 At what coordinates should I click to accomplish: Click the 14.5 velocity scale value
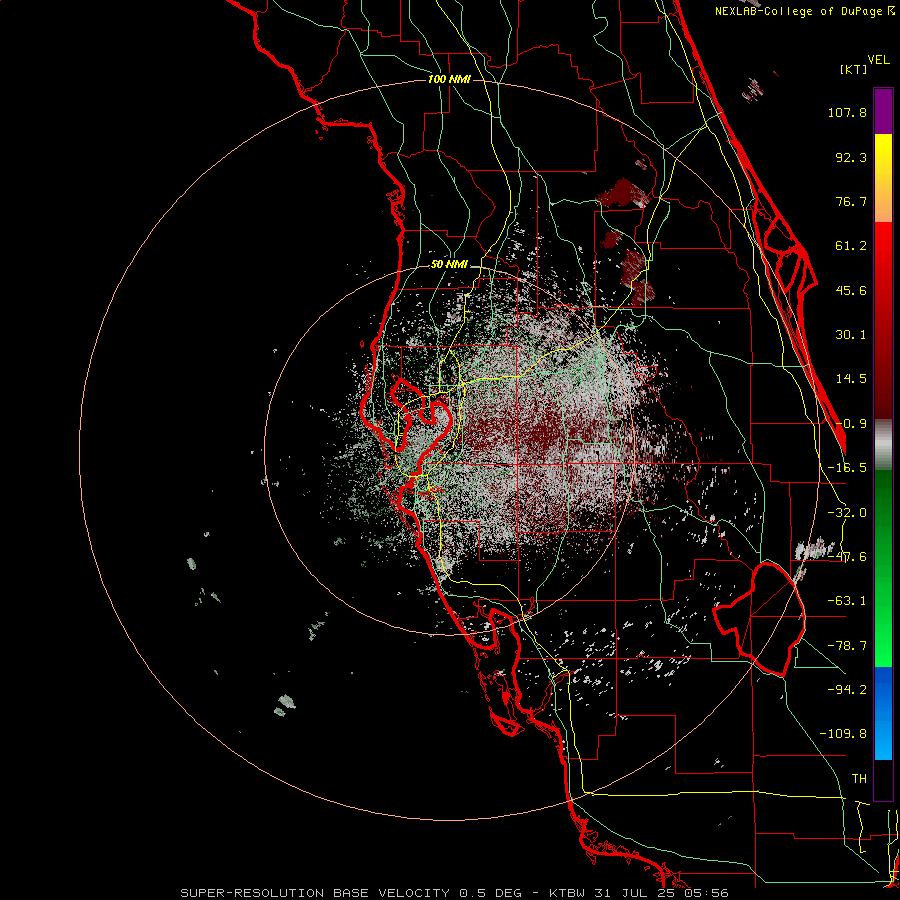coord(851,379)
